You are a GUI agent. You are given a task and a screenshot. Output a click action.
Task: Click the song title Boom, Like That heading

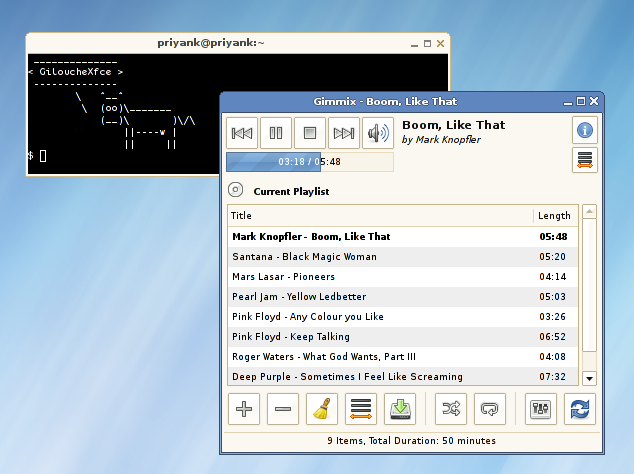(x=454, y=125)
